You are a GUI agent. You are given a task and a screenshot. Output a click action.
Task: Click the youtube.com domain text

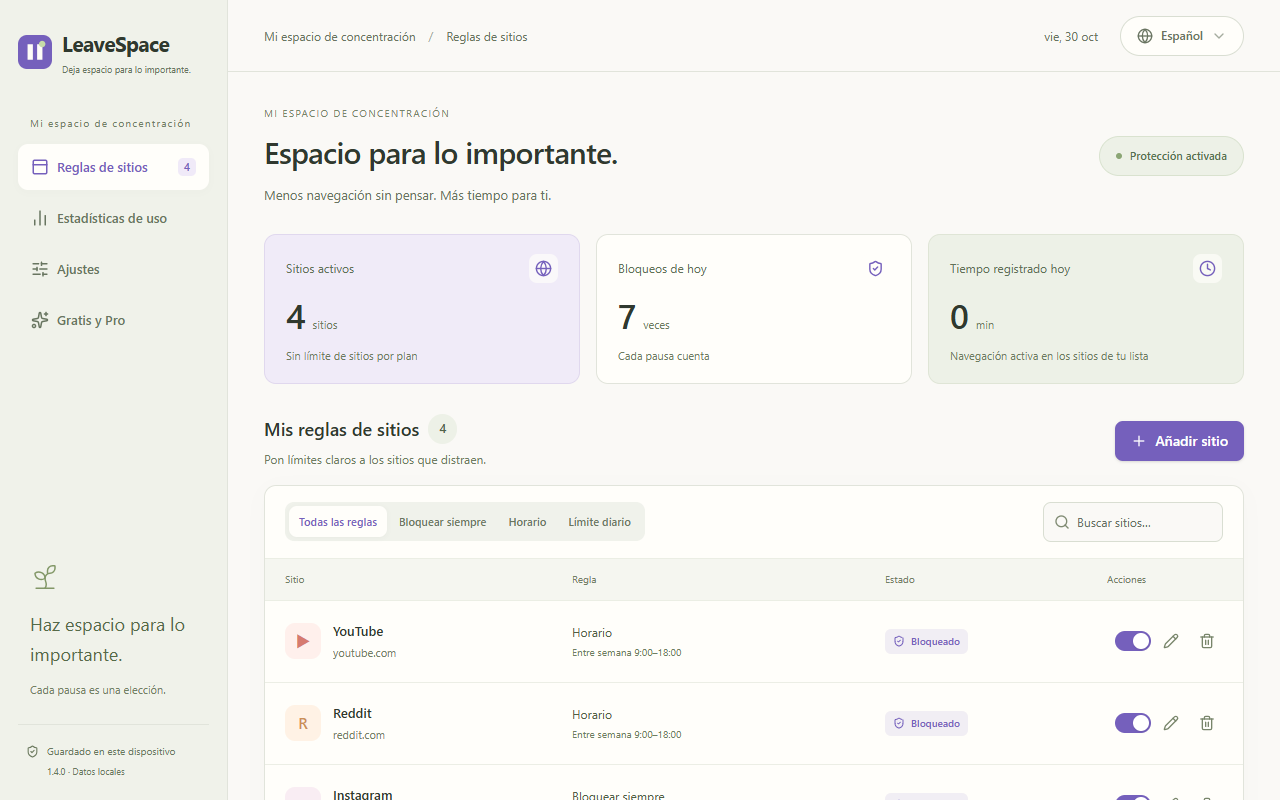365,653
